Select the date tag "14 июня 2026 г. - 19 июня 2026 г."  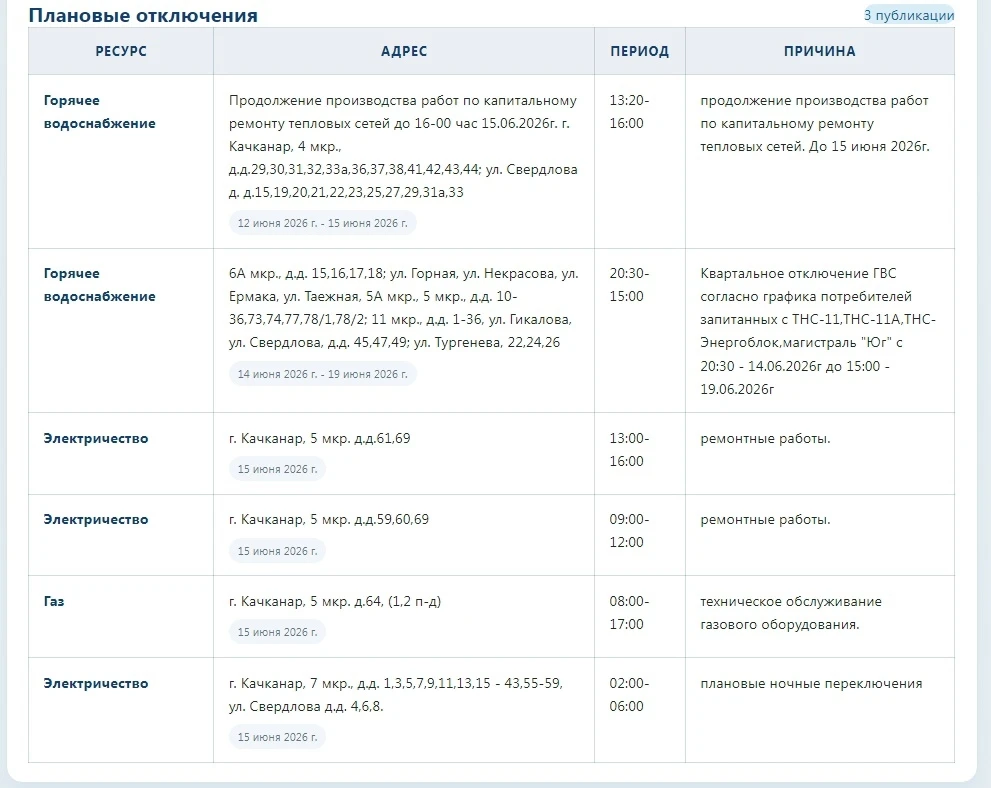pyautogui.click(x=322, y=374)
